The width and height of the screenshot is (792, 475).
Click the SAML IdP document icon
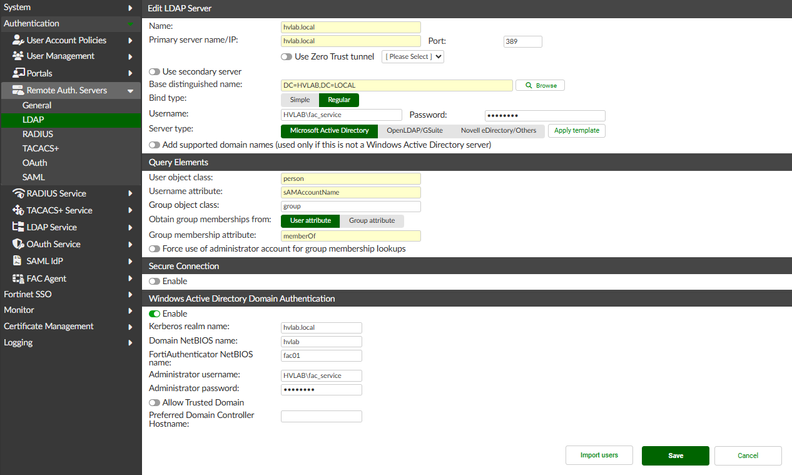coord(17,260)
